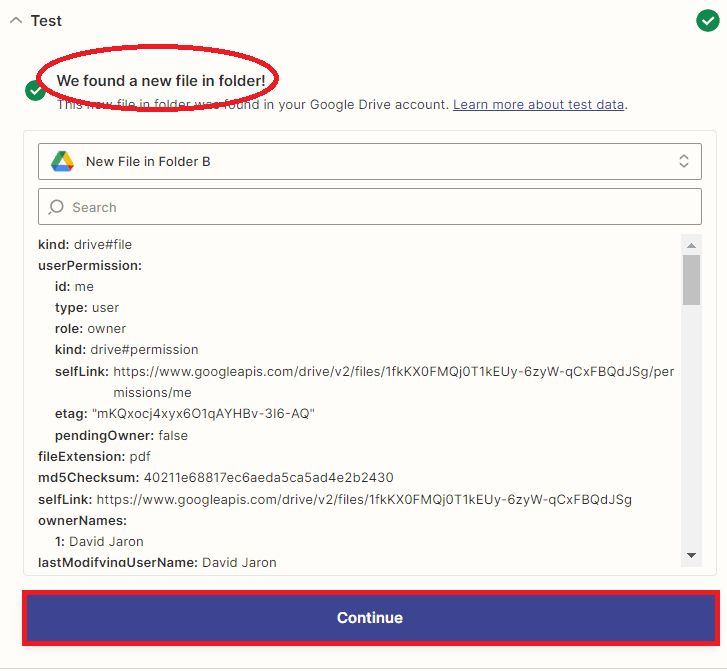Click green checkmark beside Test header

707,20
